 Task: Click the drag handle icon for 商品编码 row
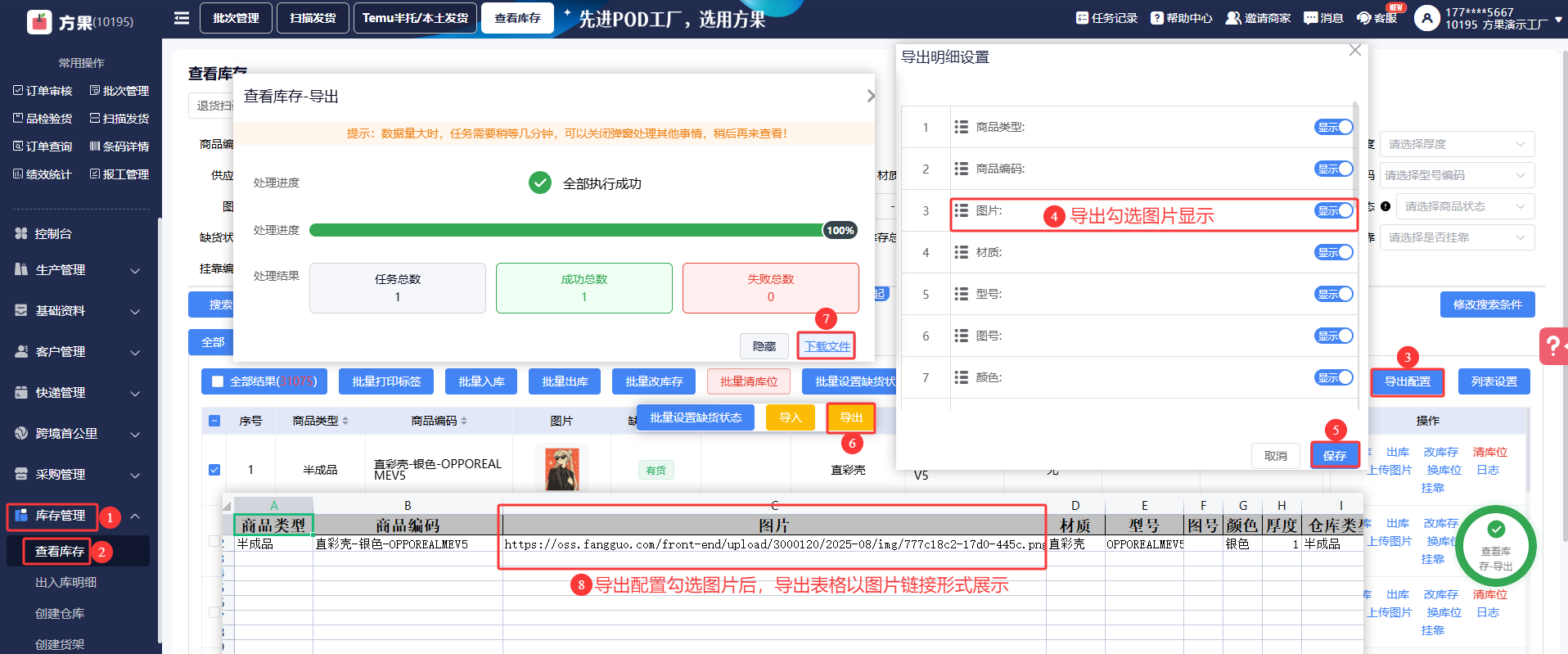(962, 169)
